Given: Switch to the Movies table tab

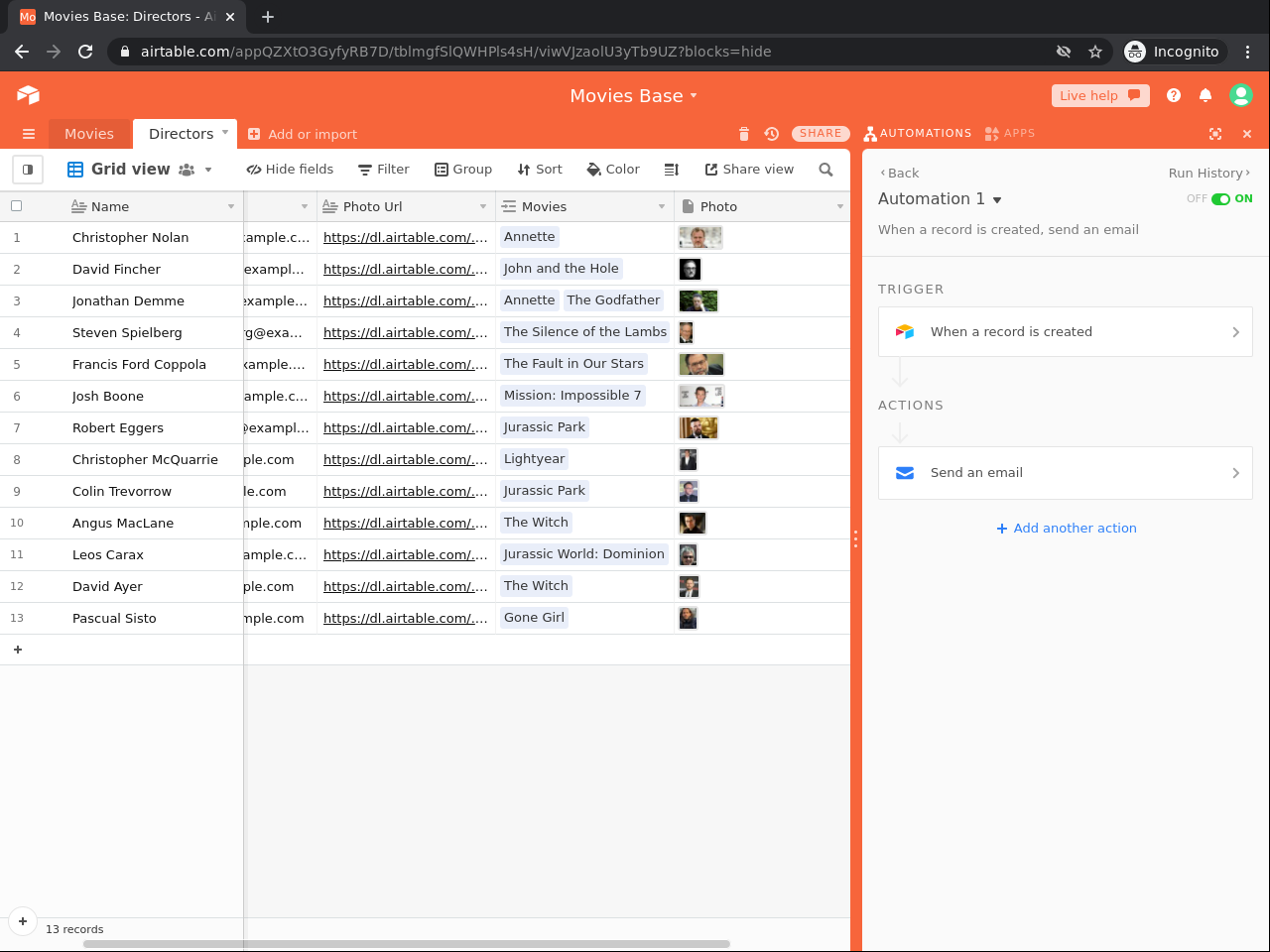Looking at the screenshot, I should click(x=89, y=134).
